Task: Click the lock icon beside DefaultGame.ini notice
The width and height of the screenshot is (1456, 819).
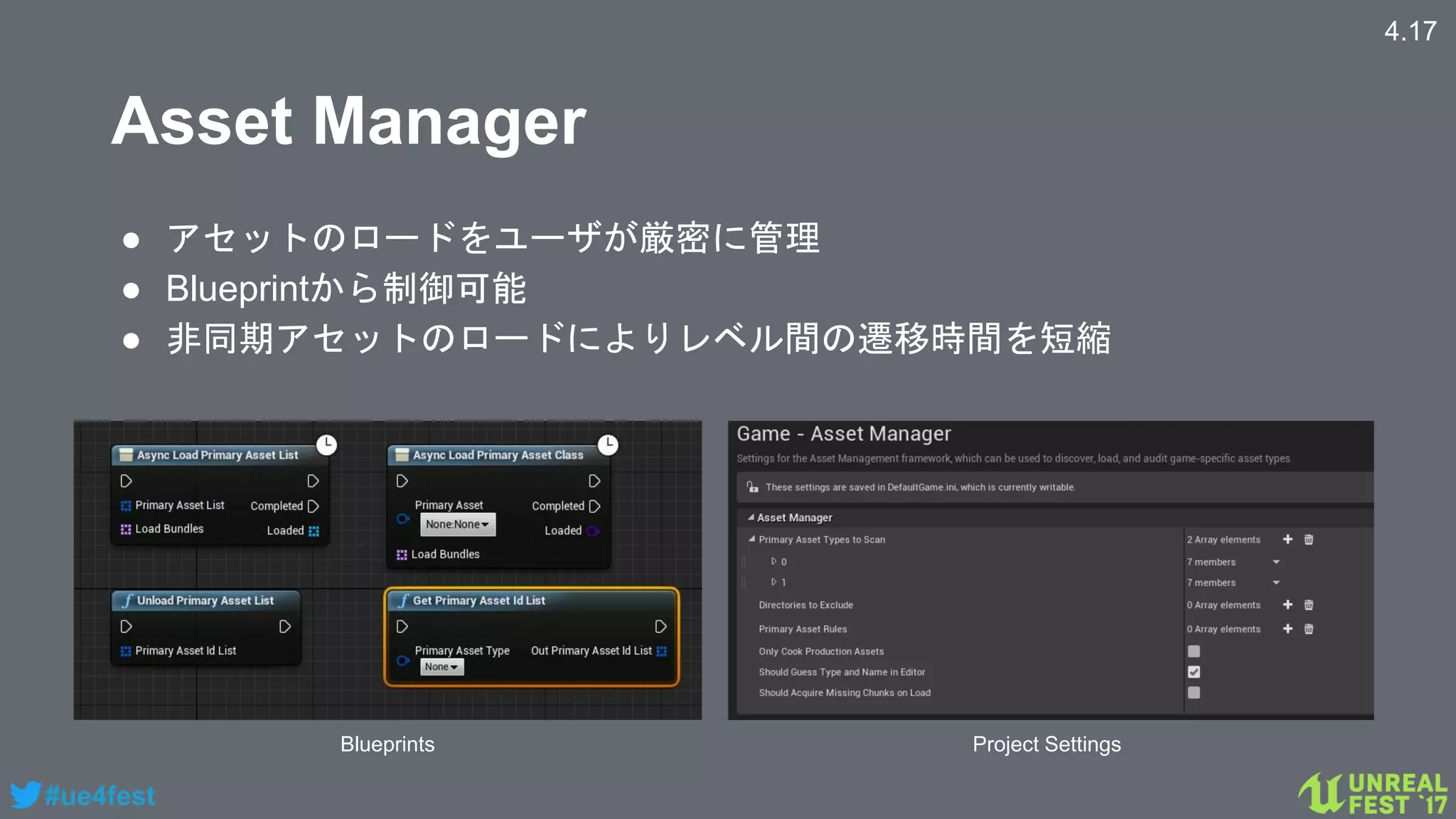Action: point(751,487)
